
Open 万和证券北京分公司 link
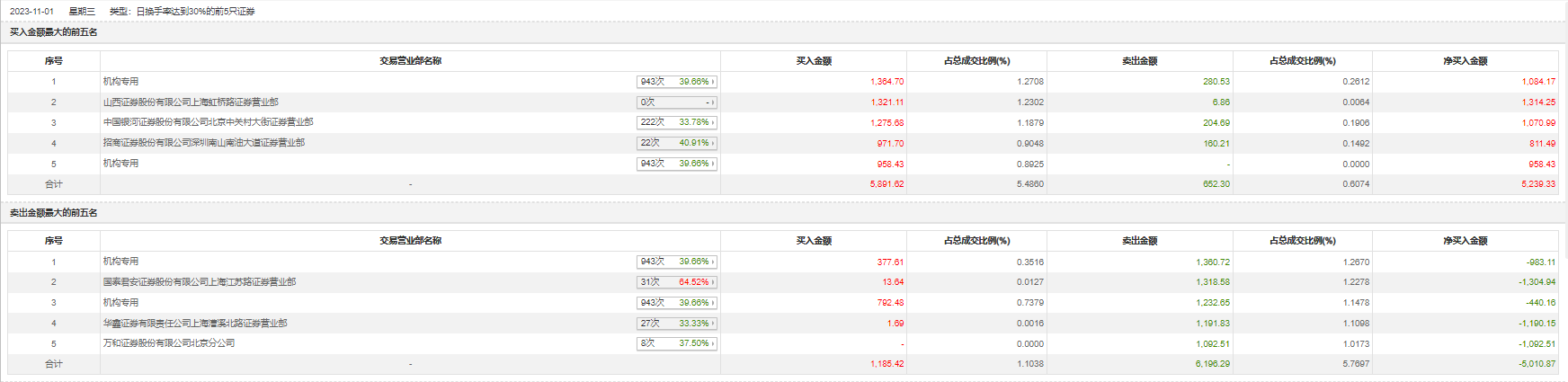coord(168,343)
